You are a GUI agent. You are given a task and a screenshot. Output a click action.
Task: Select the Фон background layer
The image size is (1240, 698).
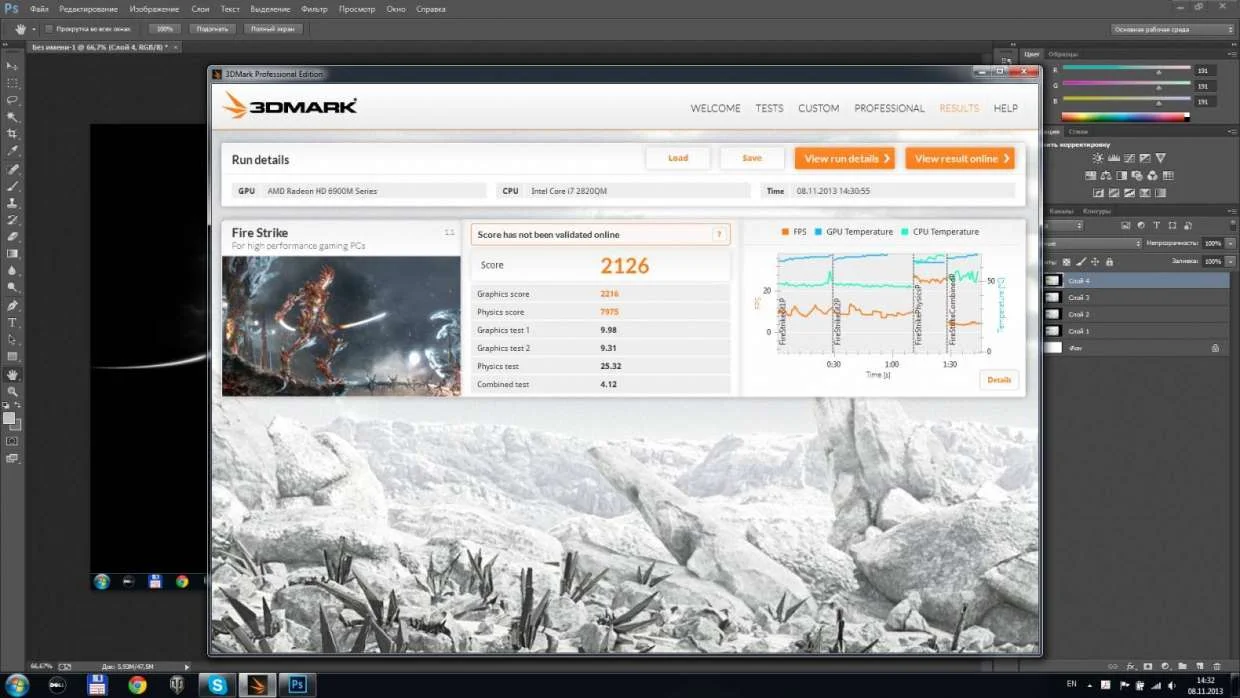1135,348
